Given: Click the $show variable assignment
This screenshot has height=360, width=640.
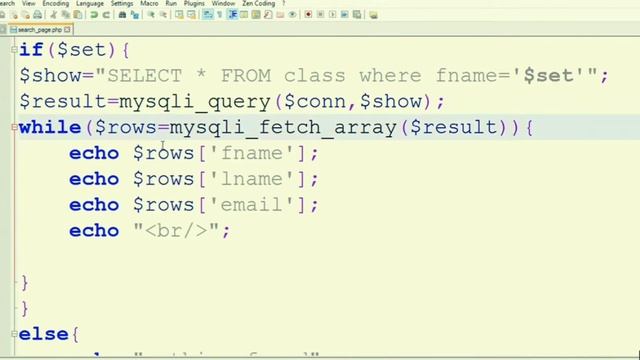Looking at the screenshot, I should 50,76.
